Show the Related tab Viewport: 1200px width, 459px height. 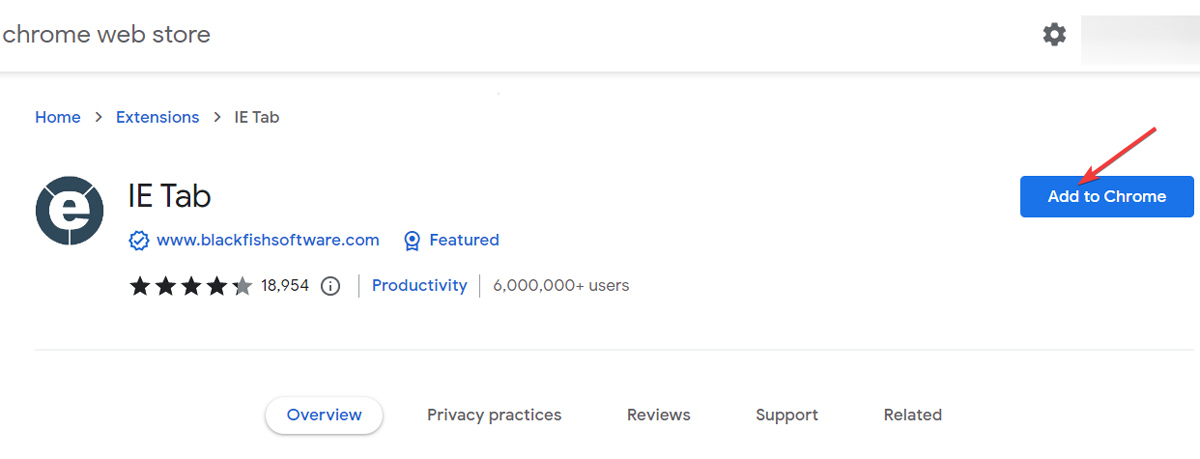click(912, 415)
